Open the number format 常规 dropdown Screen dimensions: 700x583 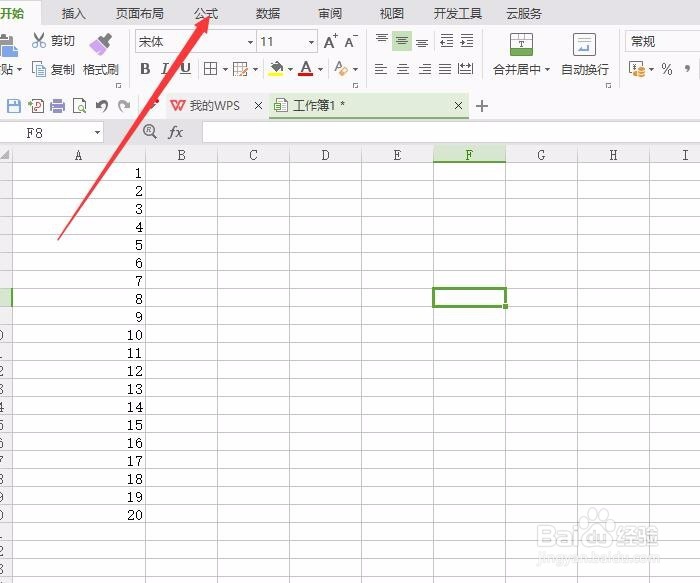click(x=662, y=42)
